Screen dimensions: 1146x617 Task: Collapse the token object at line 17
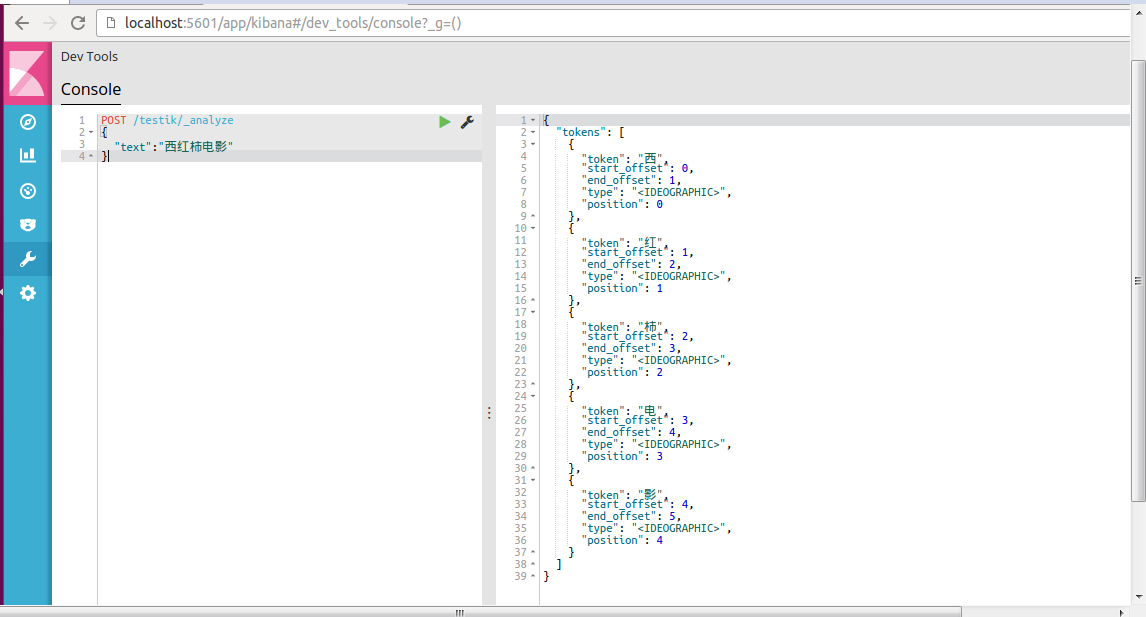[x=531, y=311]
